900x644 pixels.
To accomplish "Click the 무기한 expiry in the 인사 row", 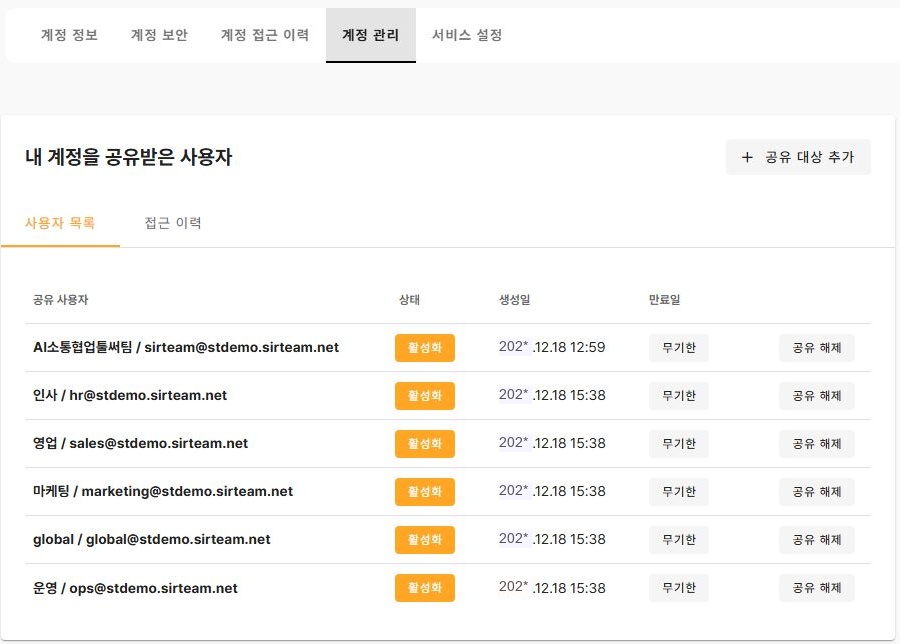I will (678, 396).
